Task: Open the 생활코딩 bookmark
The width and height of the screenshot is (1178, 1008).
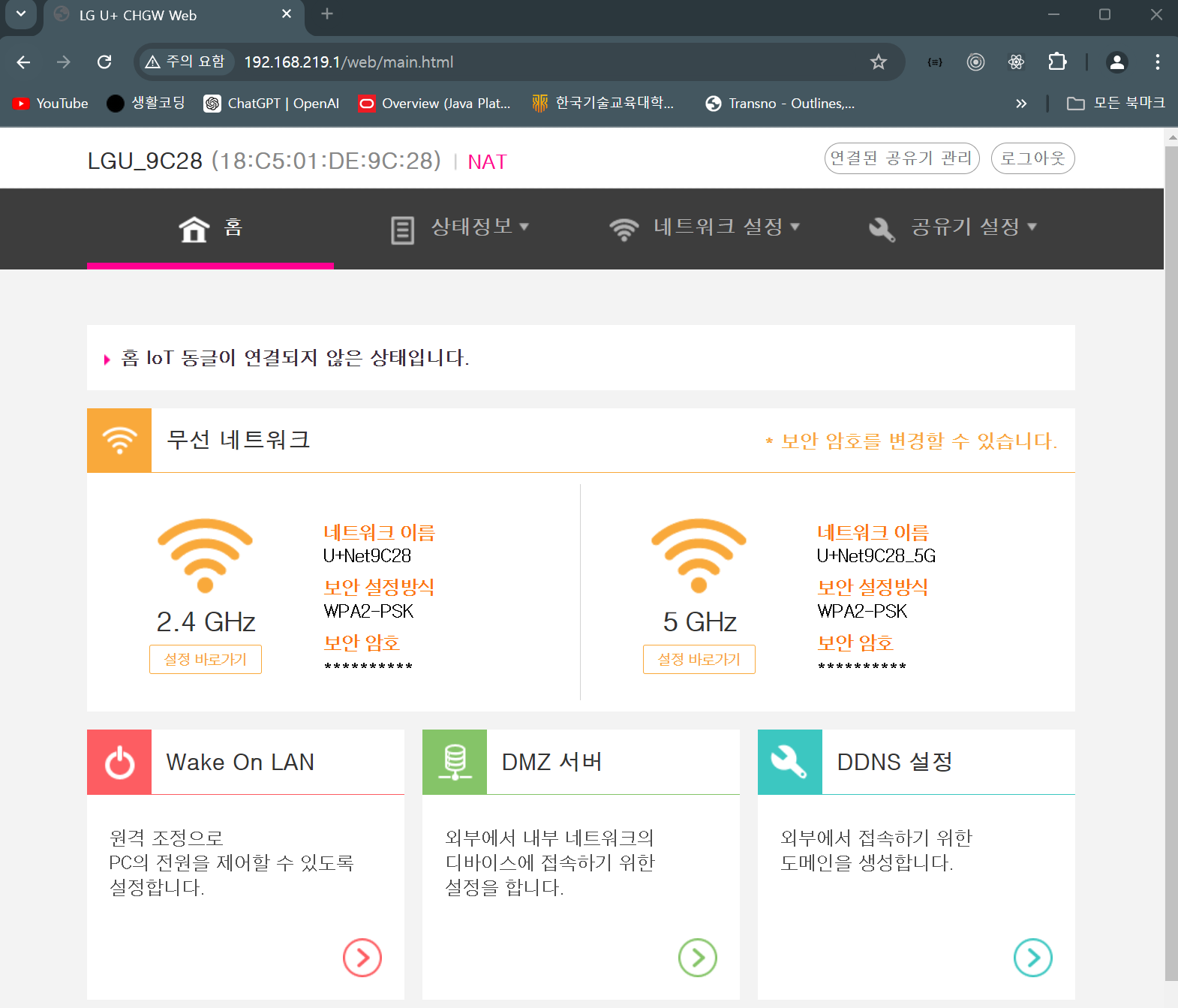Action: [146, 104]
